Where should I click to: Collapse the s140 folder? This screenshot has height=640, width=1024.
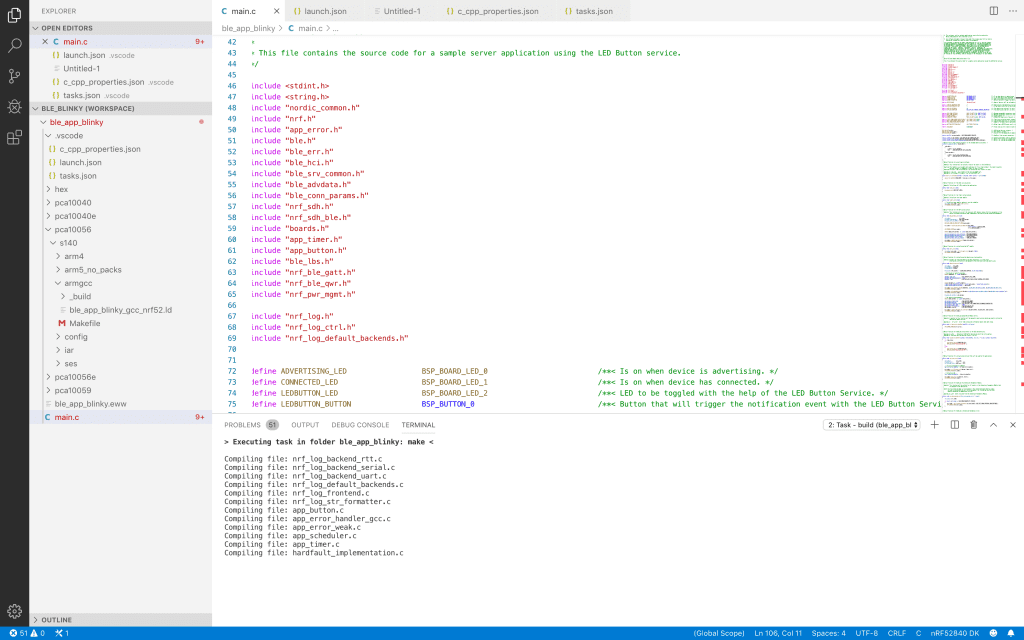click(68, 243)
